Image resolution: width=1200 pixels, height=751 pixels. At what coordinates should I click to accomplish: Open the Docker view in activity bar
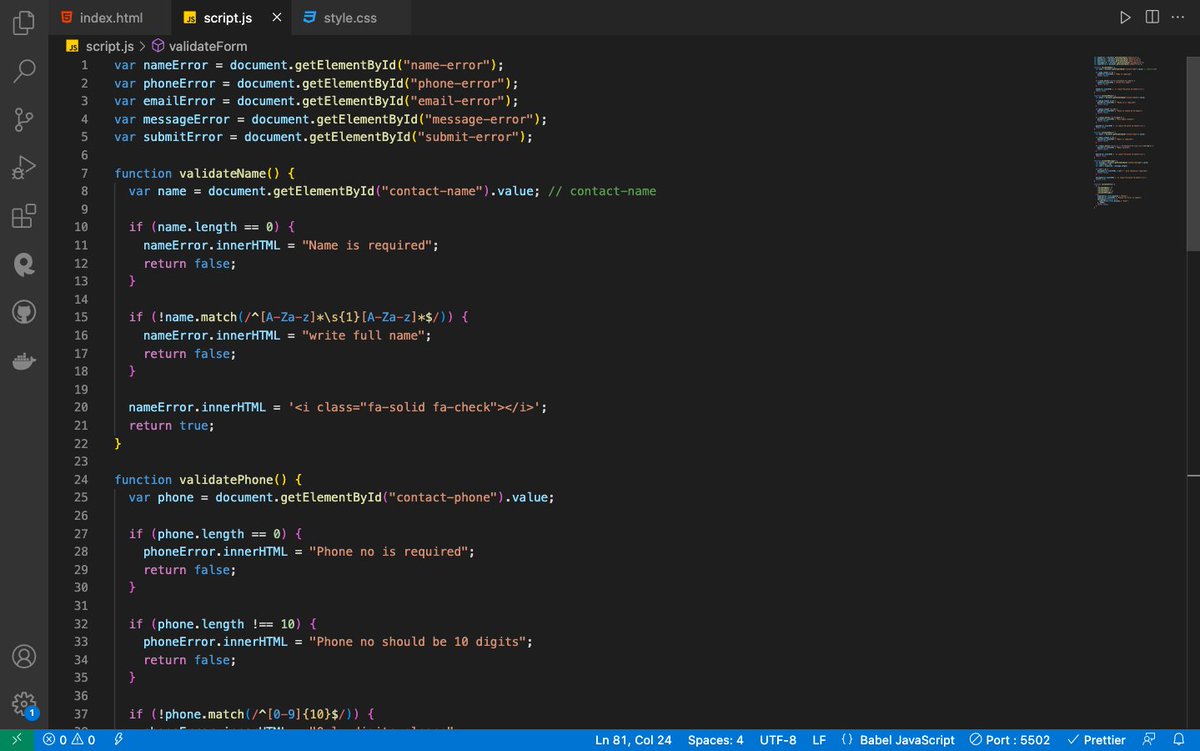(24, 361)
